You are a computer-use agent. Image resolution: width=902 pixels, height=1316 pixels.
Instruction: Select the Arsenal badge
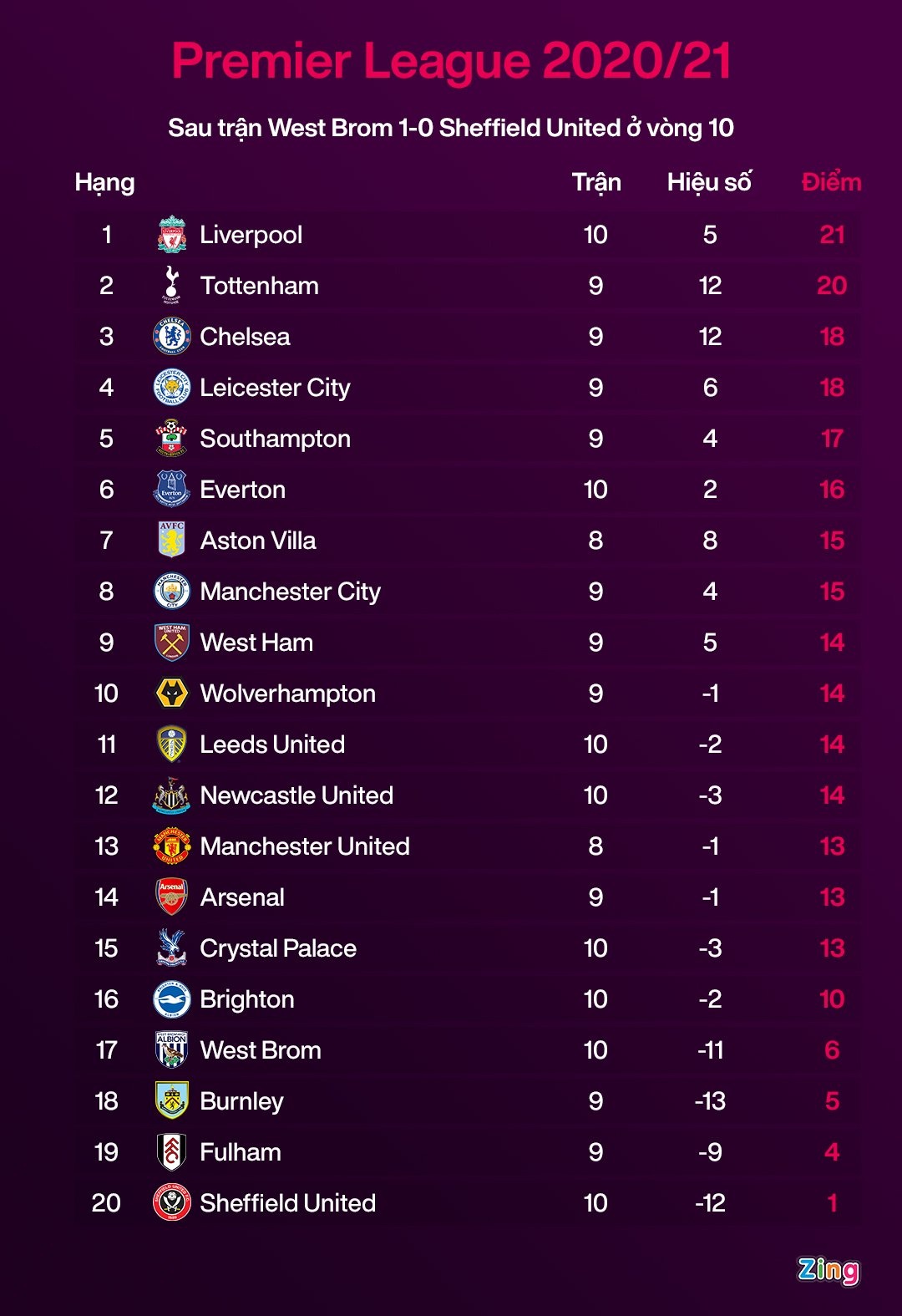click(172, 897)
